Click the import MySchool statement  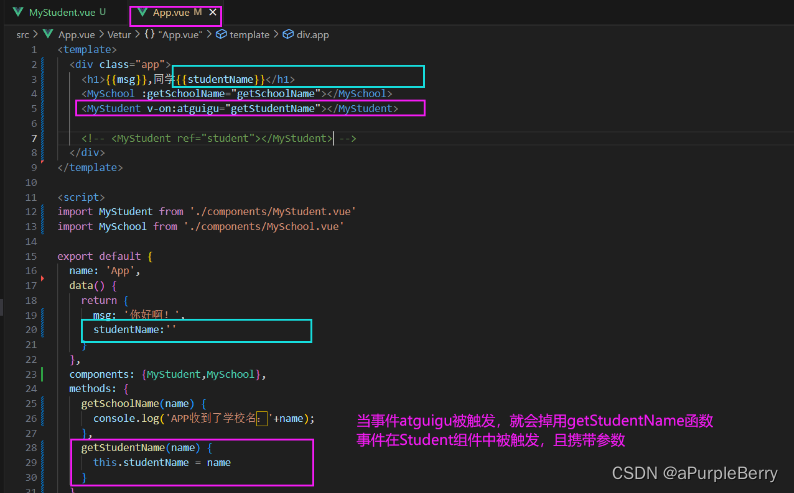(x=201, y=226)
